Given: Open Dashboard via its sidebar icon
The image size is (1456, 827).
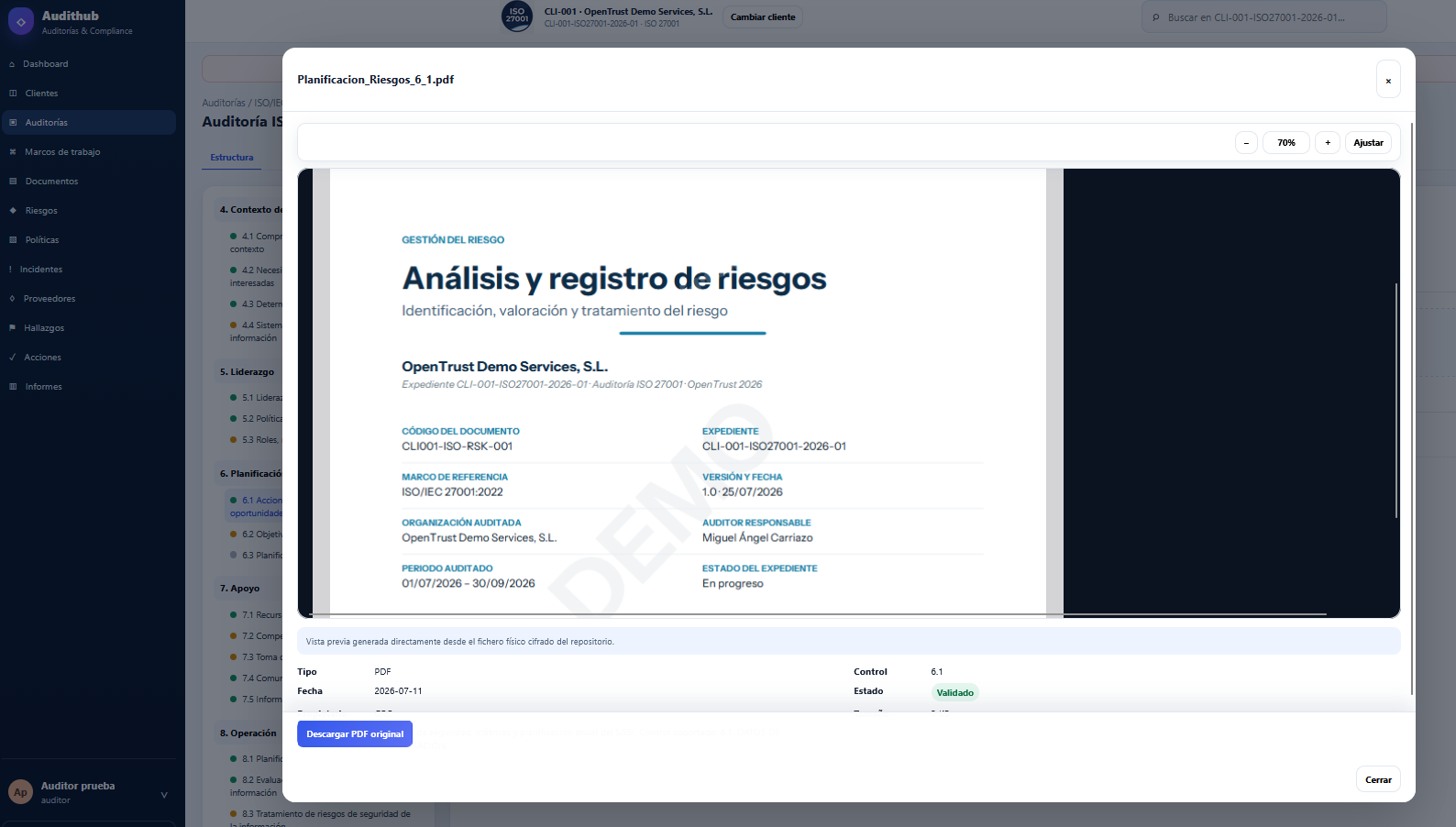Looking at the screenshot, I should coord(12,64).
